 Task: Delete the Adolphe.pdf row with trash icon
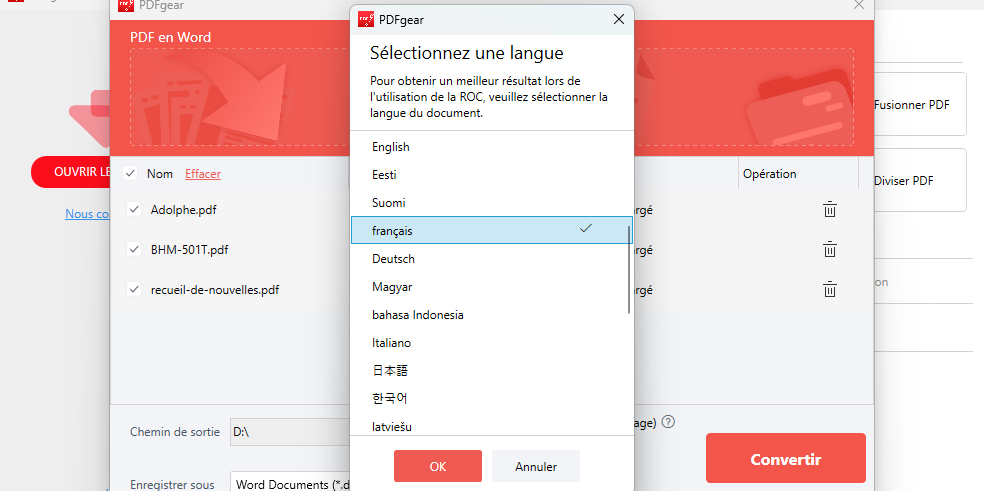pos(830,210)
